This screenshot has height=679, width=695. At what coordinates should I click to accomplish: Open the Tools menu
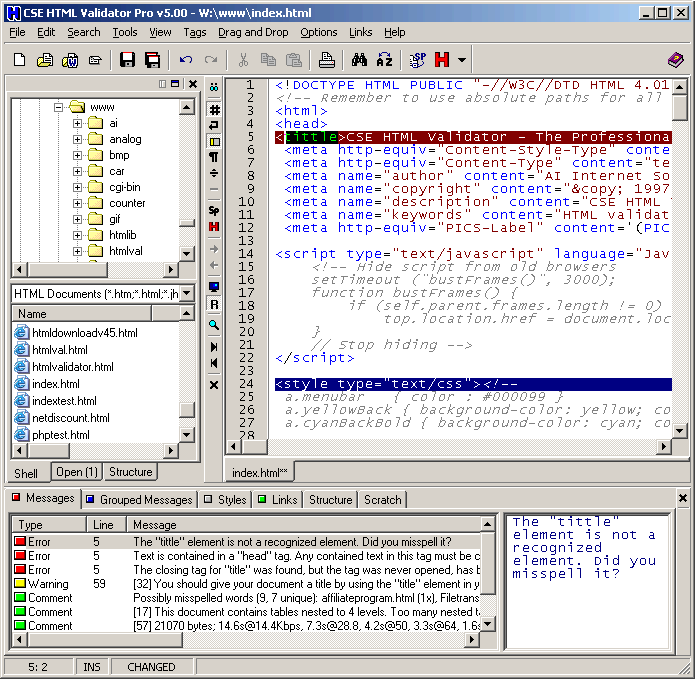(125, 32)
